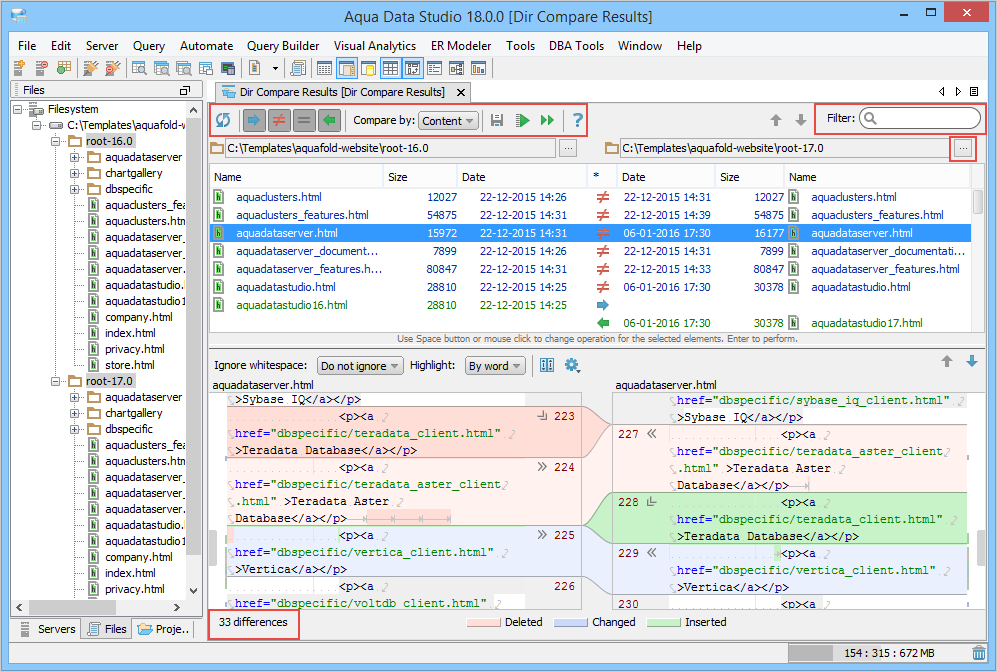
Task: Click the save results floppy disk icon
Action: coord(497,120)
